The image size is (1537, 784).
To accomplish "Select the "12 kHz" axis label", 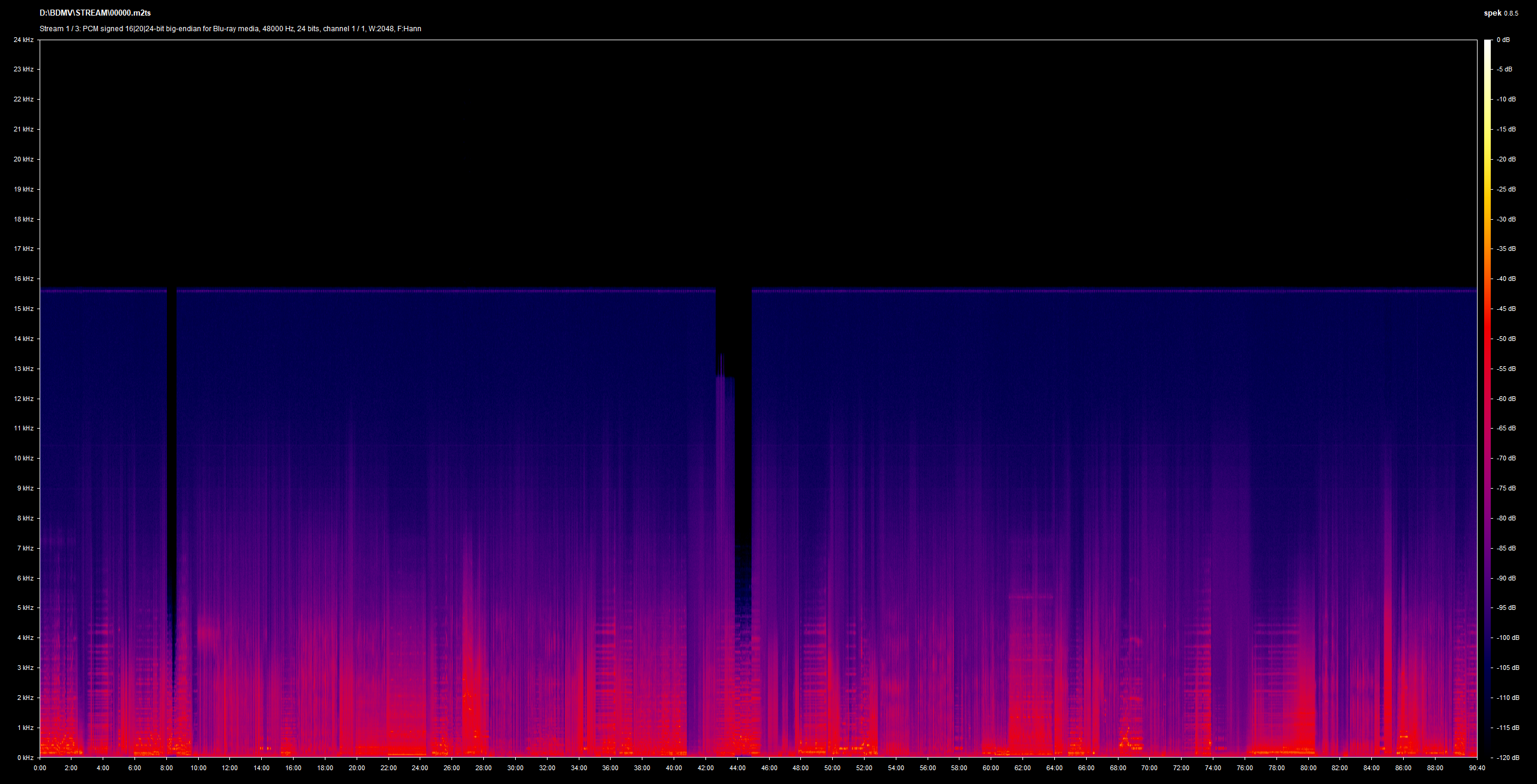I will 23,399.
